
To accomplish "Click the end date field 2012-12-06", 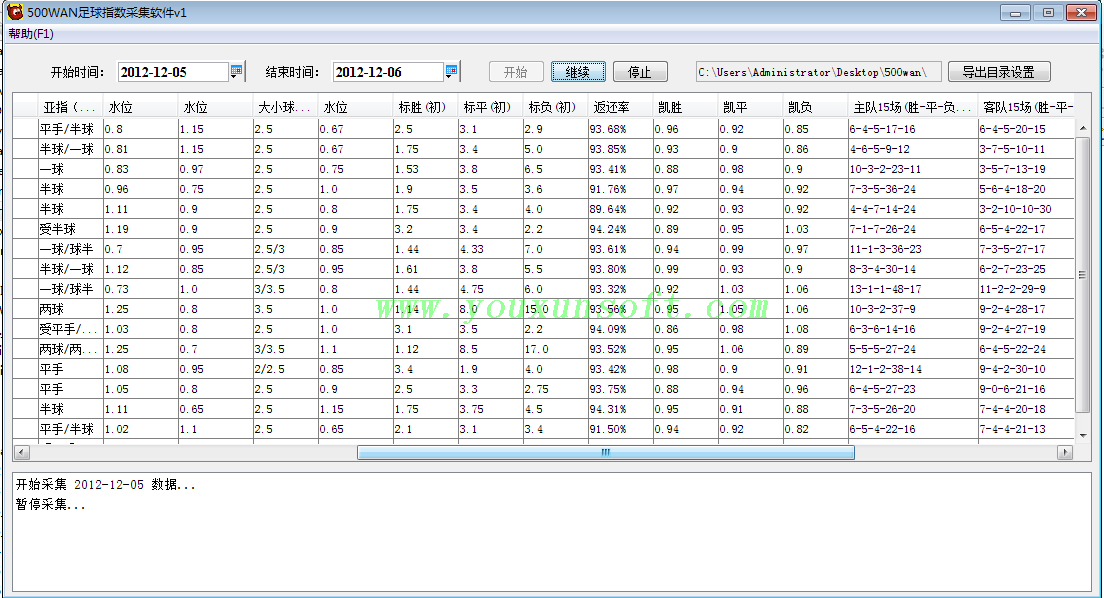I will tap(388, 72).
